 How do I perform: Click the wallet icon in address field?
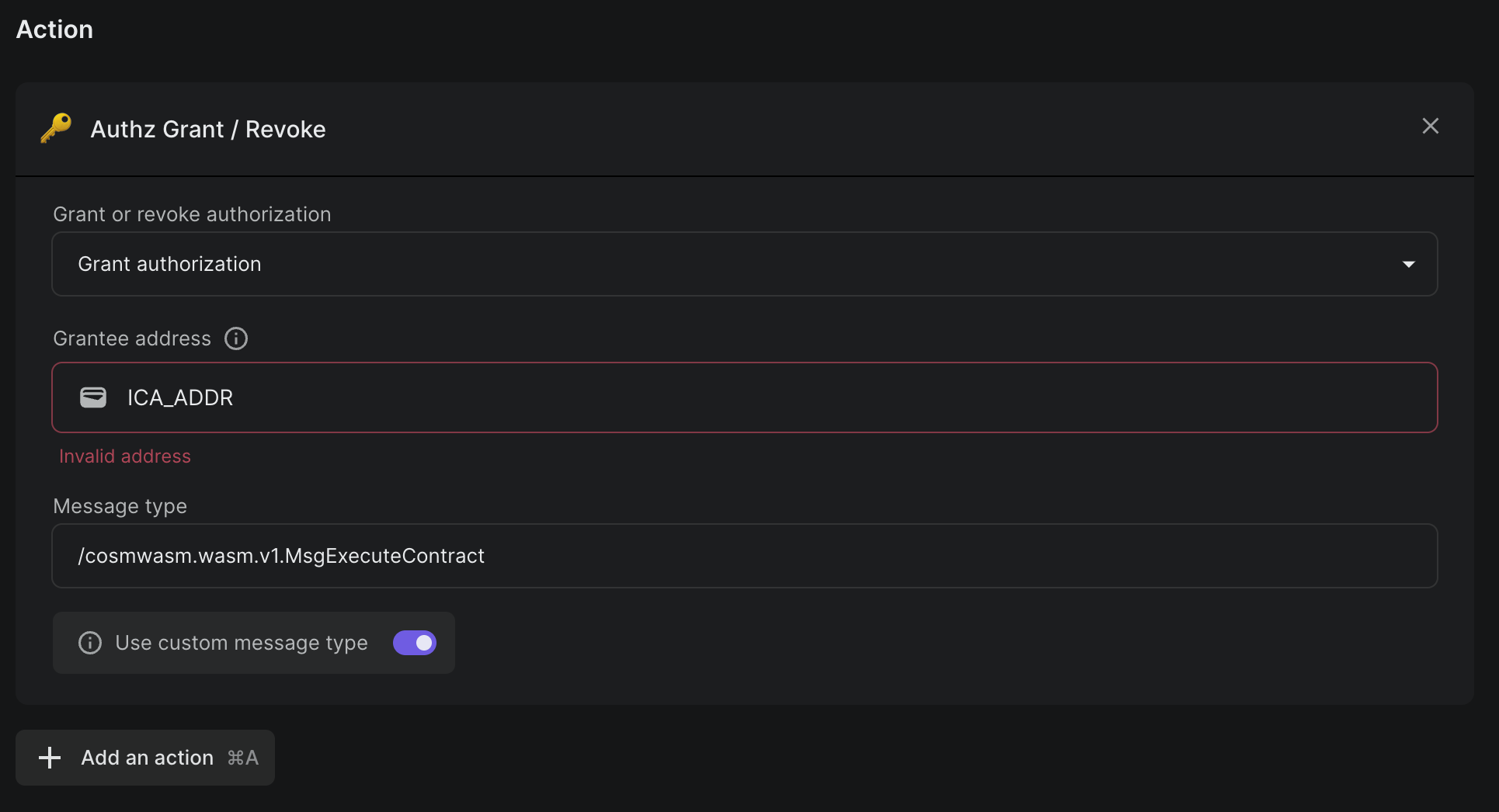pyautogui.click(x=93, y=397)
